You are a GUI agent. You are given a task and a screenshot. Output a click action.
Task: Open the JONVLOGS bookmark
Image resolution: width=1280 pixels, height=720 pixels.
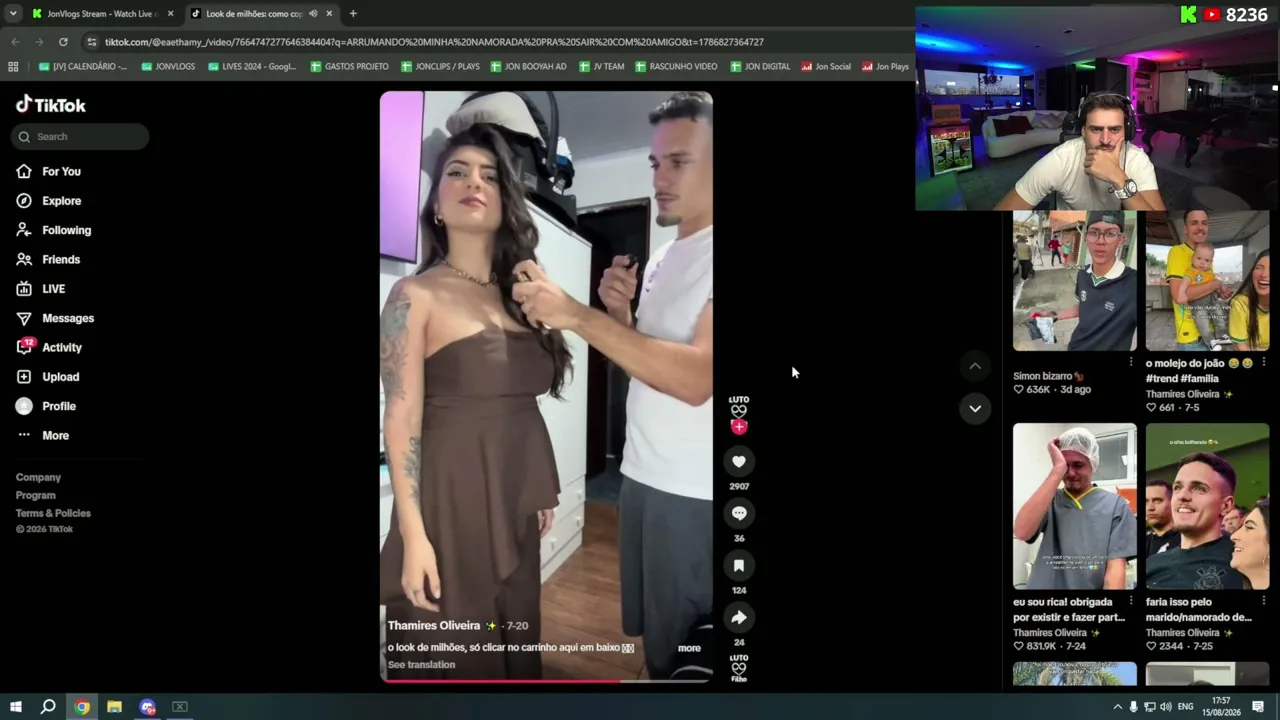[169, 67]
